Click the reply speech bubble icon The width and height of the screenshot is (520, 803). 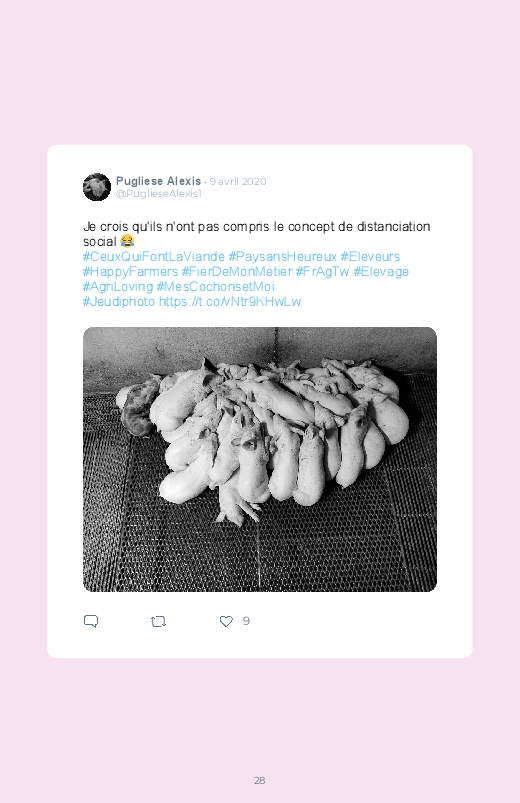tap(91, 621)
